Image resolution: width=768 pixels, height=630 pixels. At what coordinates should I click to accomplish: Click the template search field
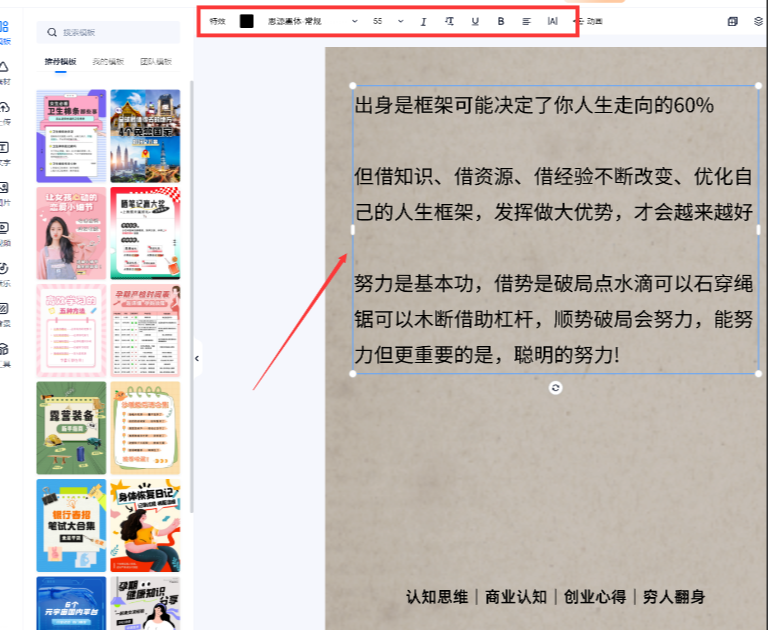click(x=108, y=32)
